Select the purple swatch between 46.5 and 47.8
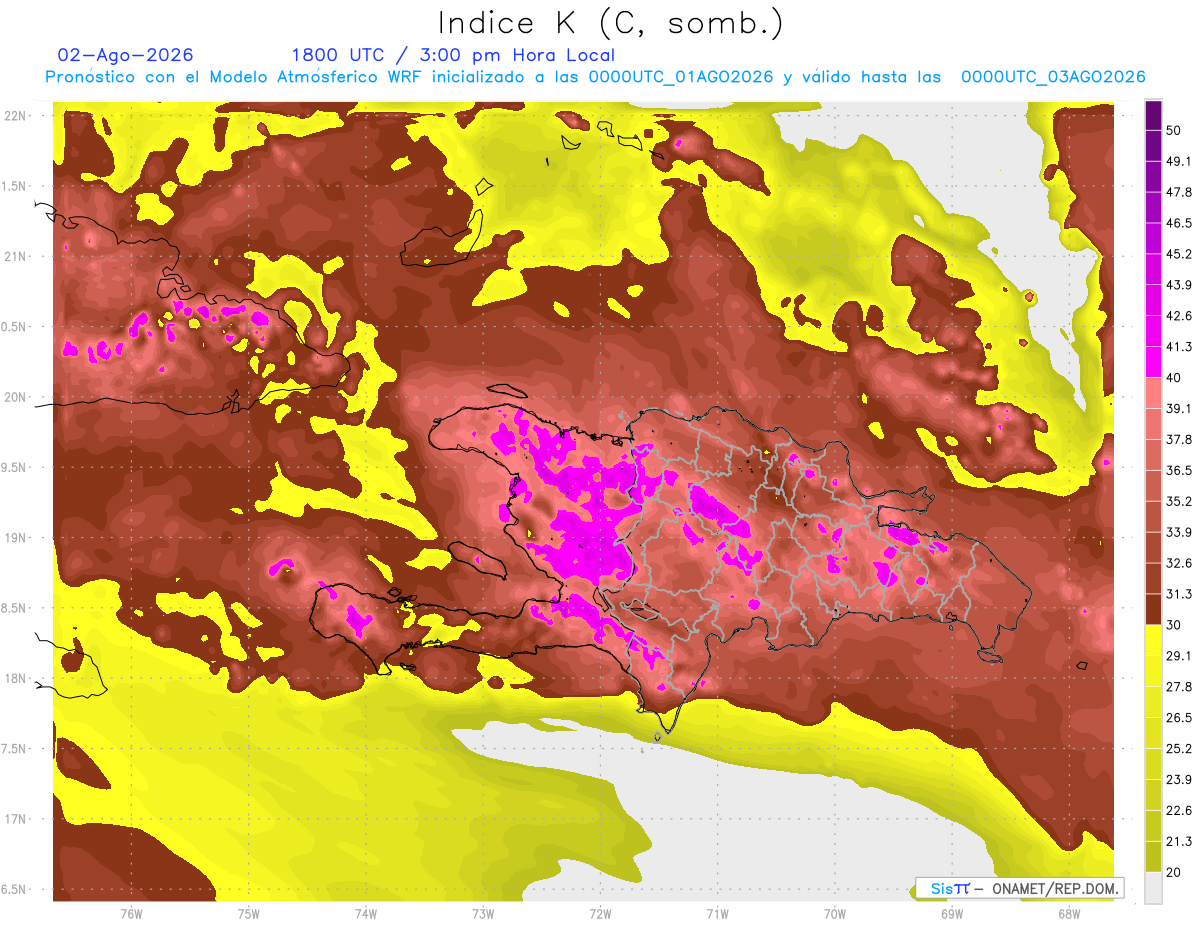The width and height of the screenshot is (1200, 927). point(1153,208)
